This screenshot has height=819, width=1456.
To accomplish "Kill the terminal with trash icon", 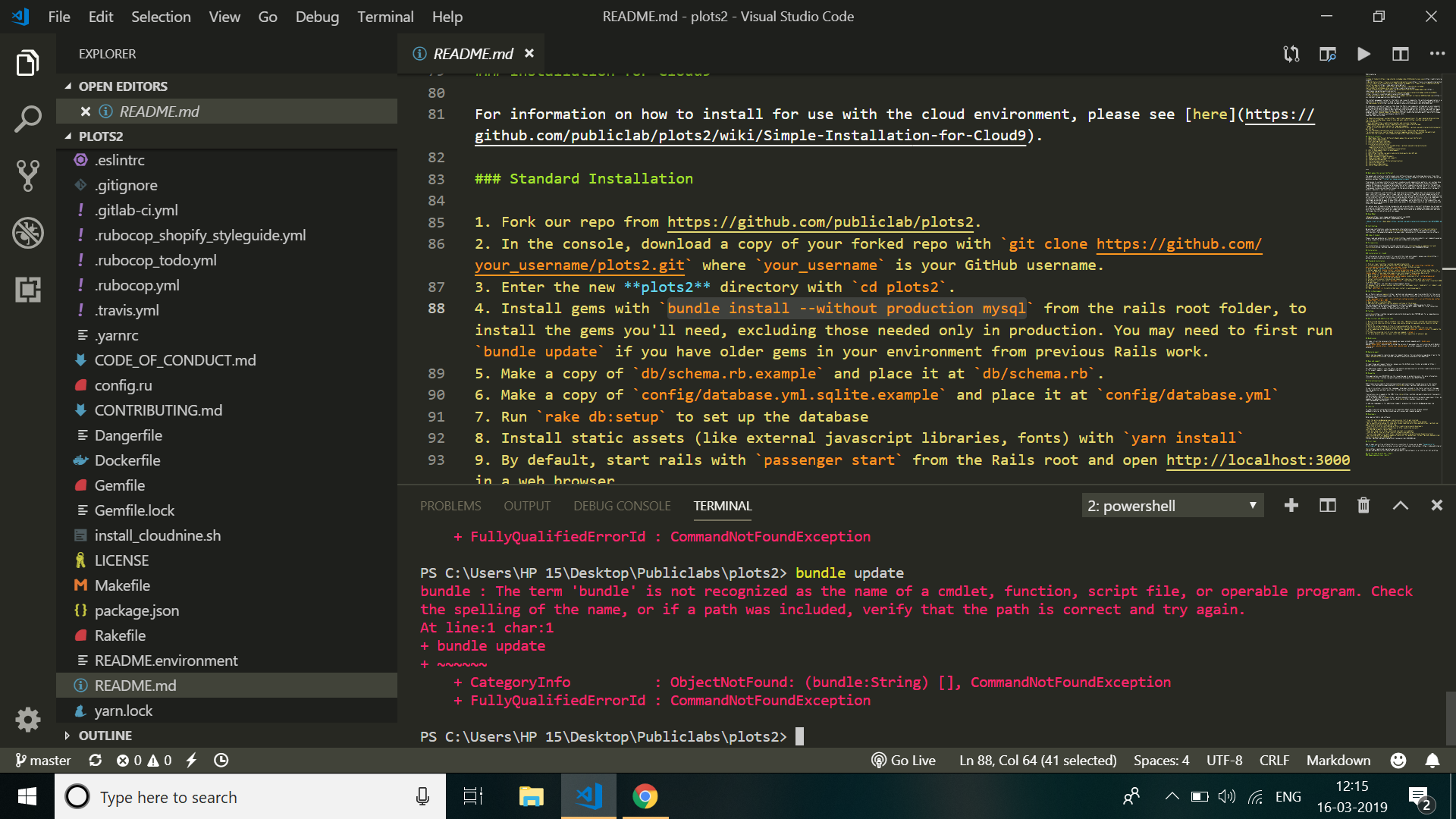I will click(x=1363, y=506).
